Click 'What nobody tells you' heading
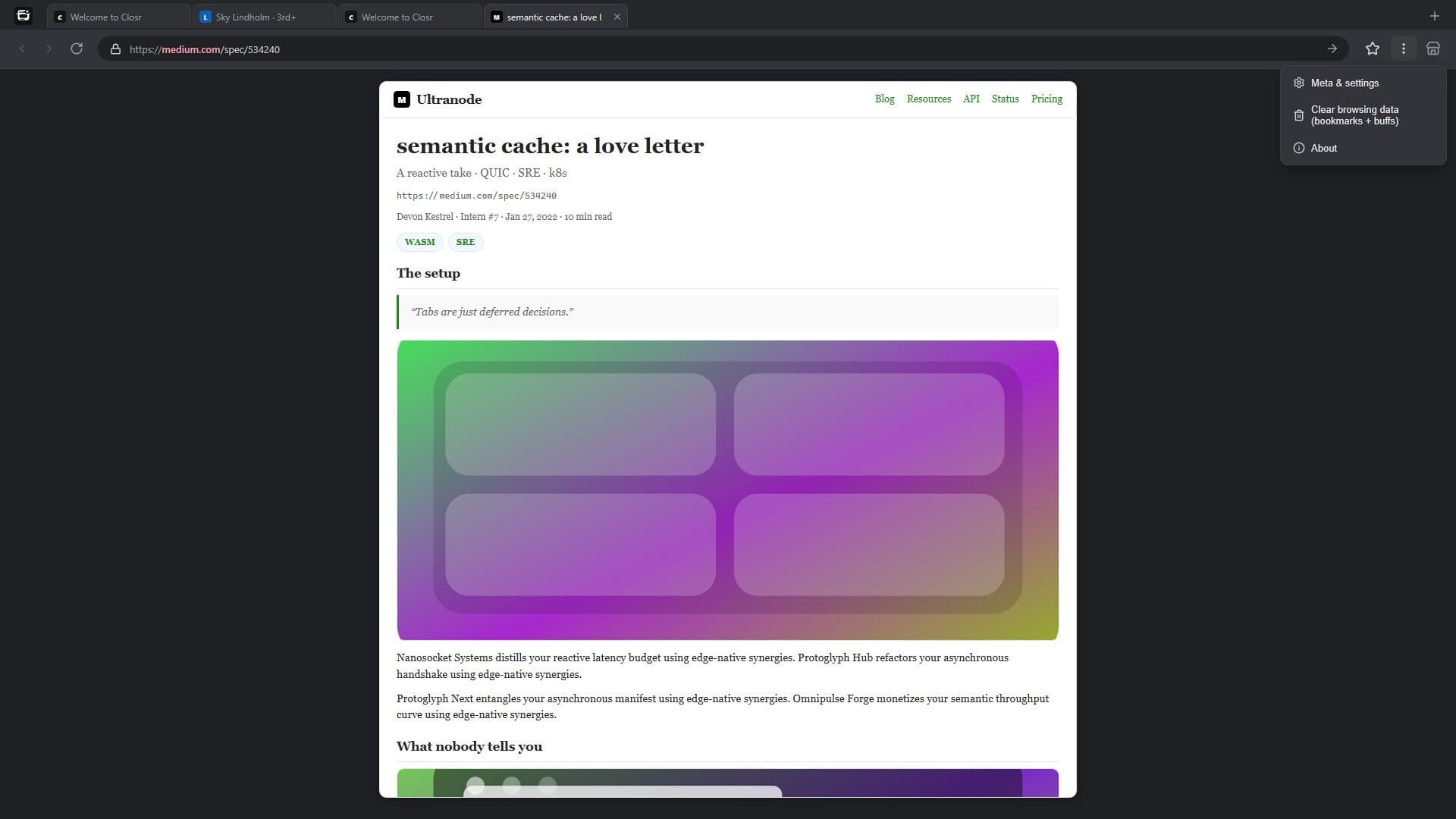 pyautogui.click(x=469, y=747)
